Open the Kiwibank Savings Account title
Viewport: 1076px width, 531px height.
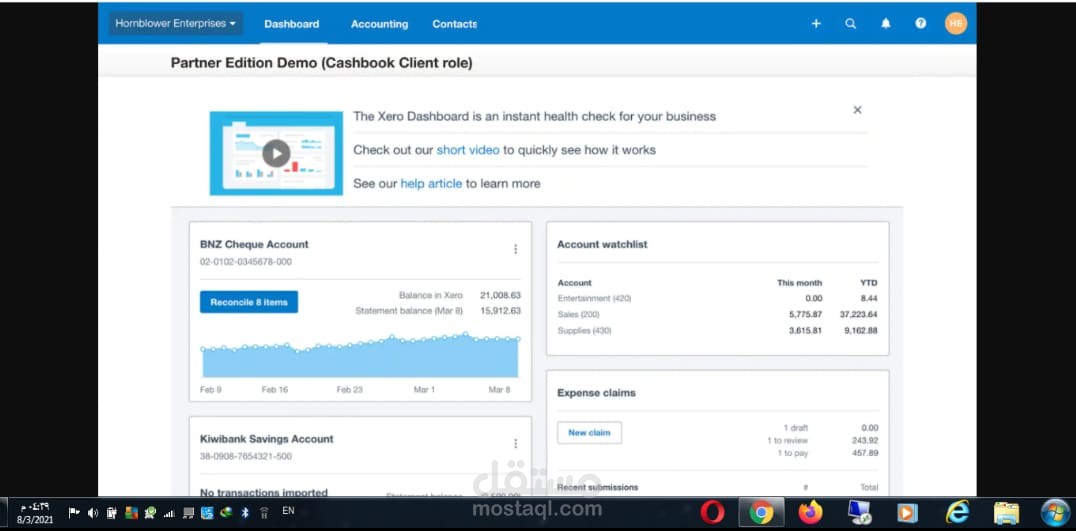267,439
